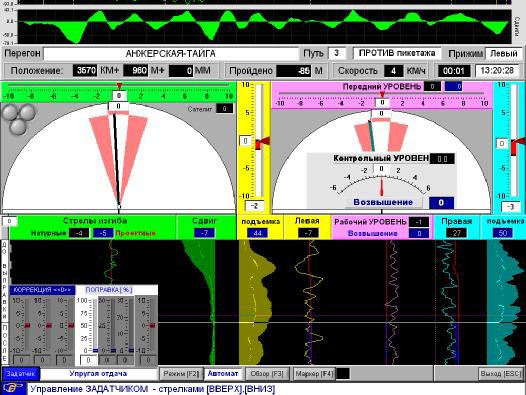Click the Перегон field АНЖЕРСКАЯ-ТАЙГА

(171, 54)
